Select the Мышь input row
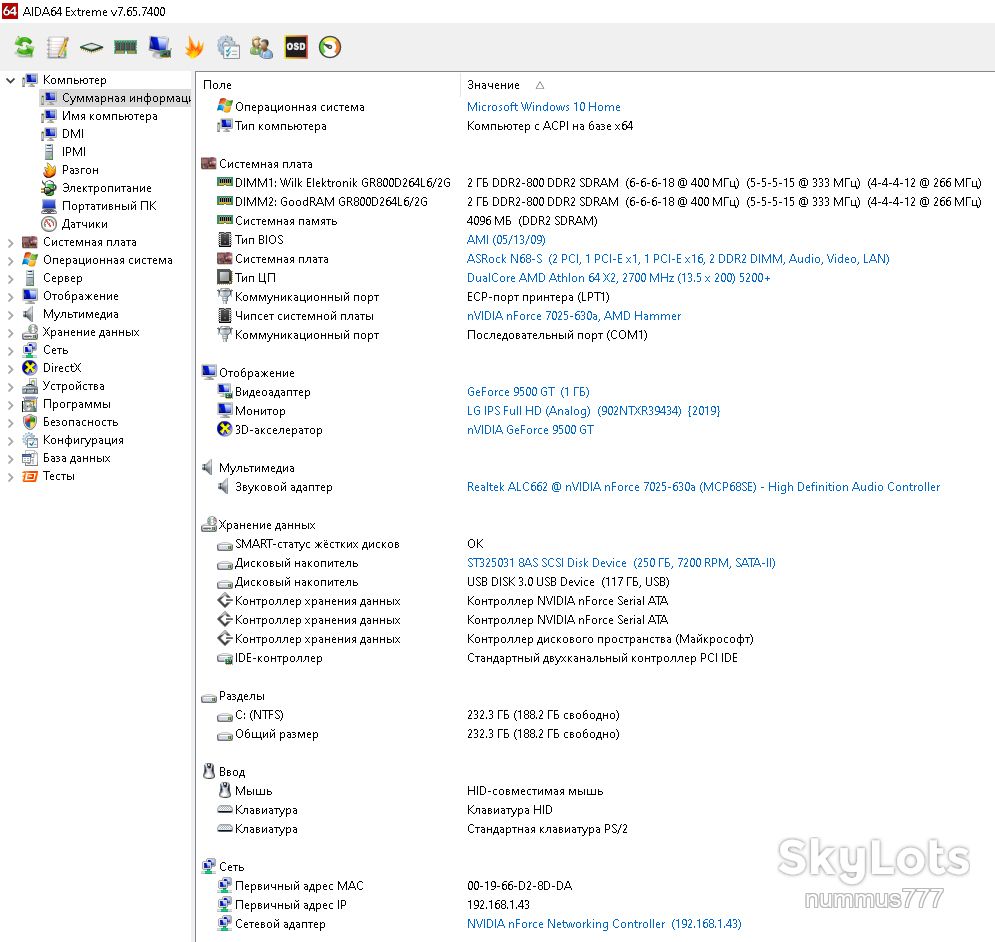The height and width of the screenshot is (942, 995). click(x=595, y=792)
